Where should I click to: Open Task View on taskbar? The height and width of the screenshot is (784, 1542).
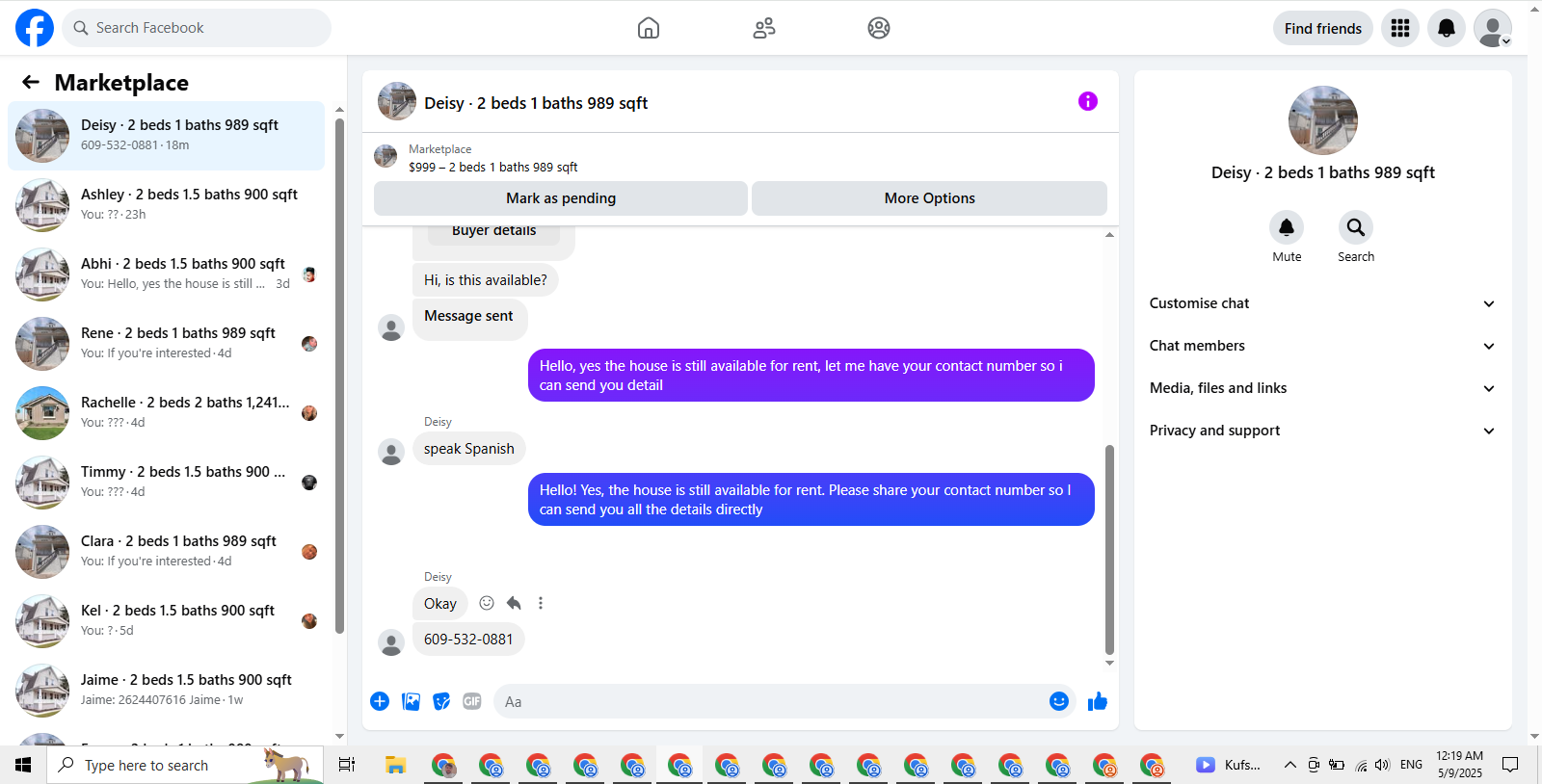click(x=347, y=765)
